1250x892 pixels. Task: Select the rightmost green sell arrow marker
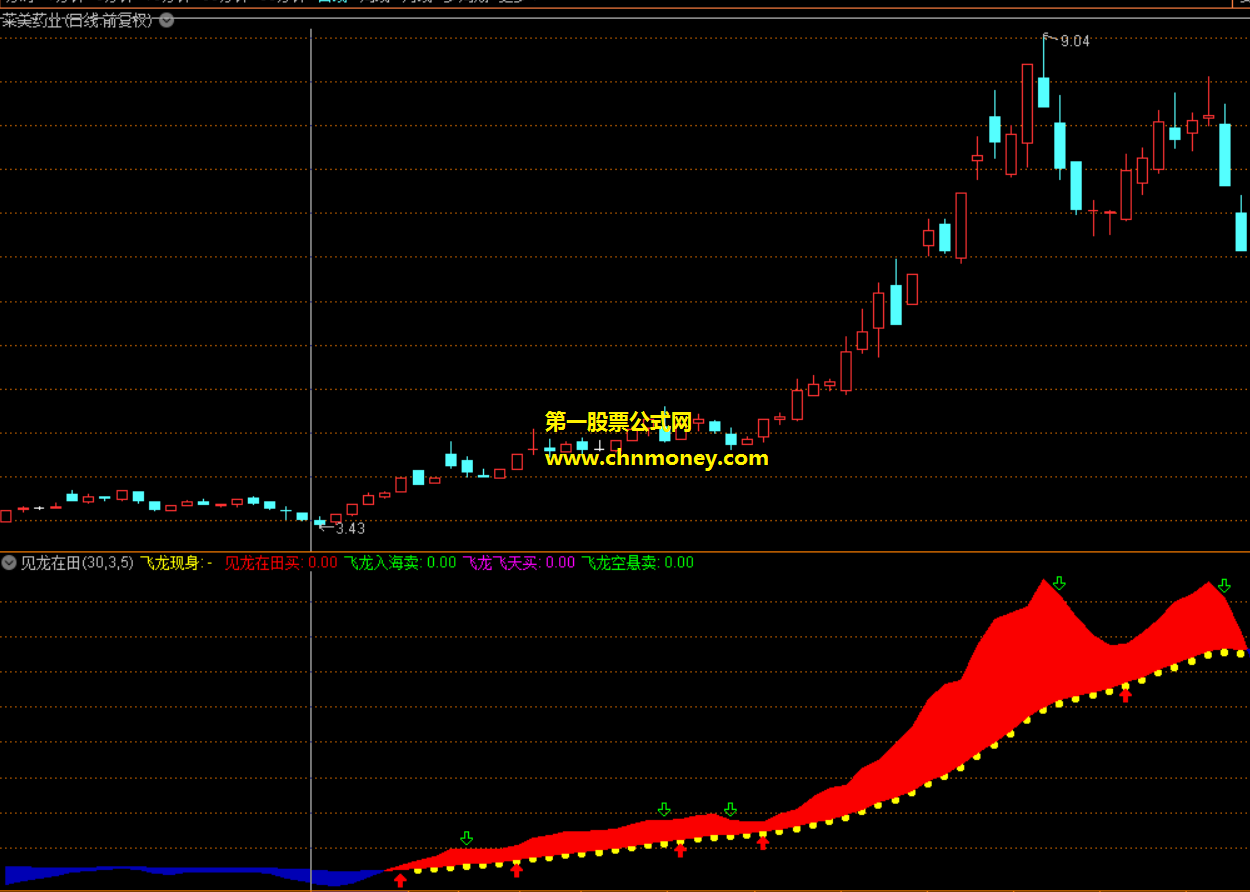(1224, 585)
